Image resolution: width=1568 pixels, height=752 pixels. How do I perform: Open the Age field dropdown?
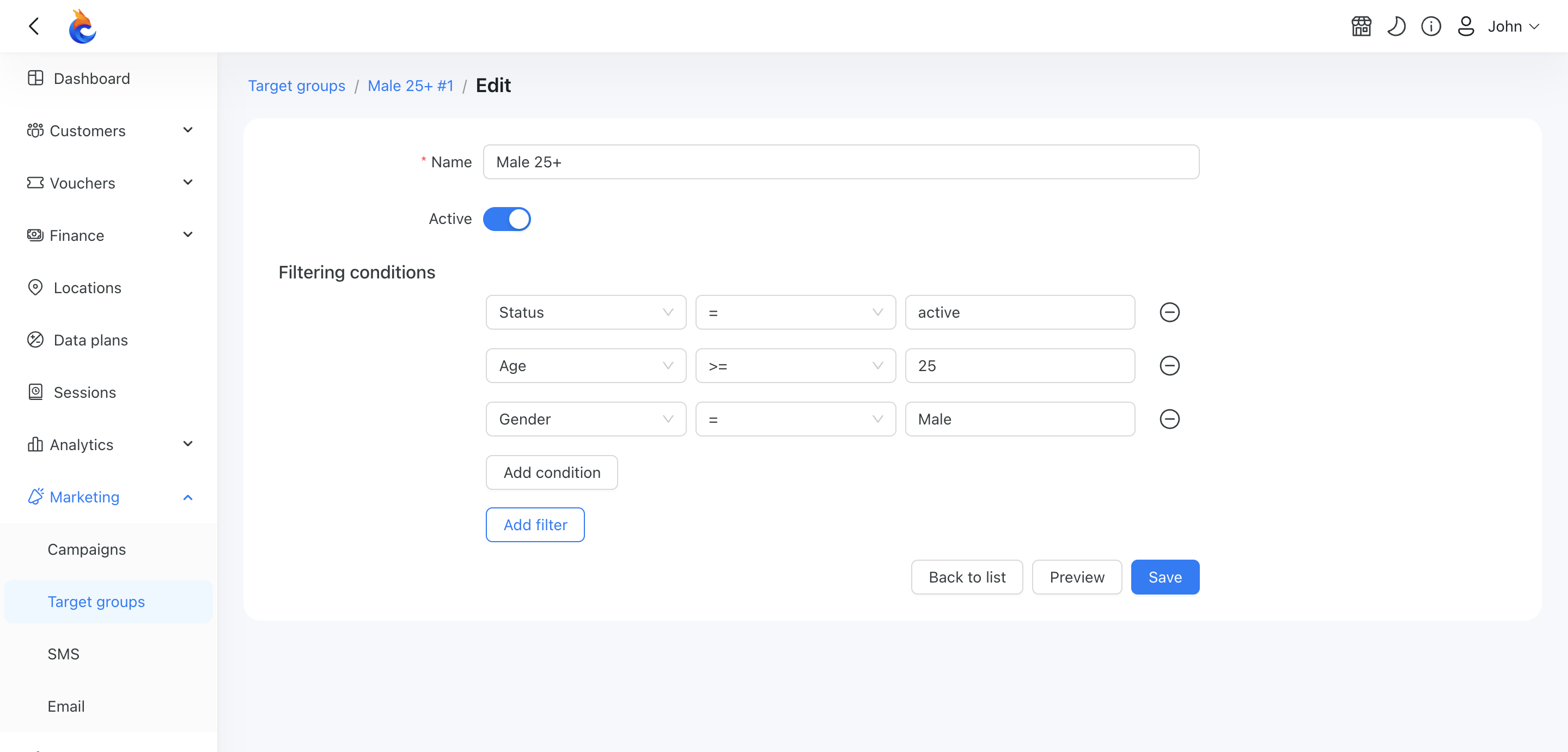(585, 366)
